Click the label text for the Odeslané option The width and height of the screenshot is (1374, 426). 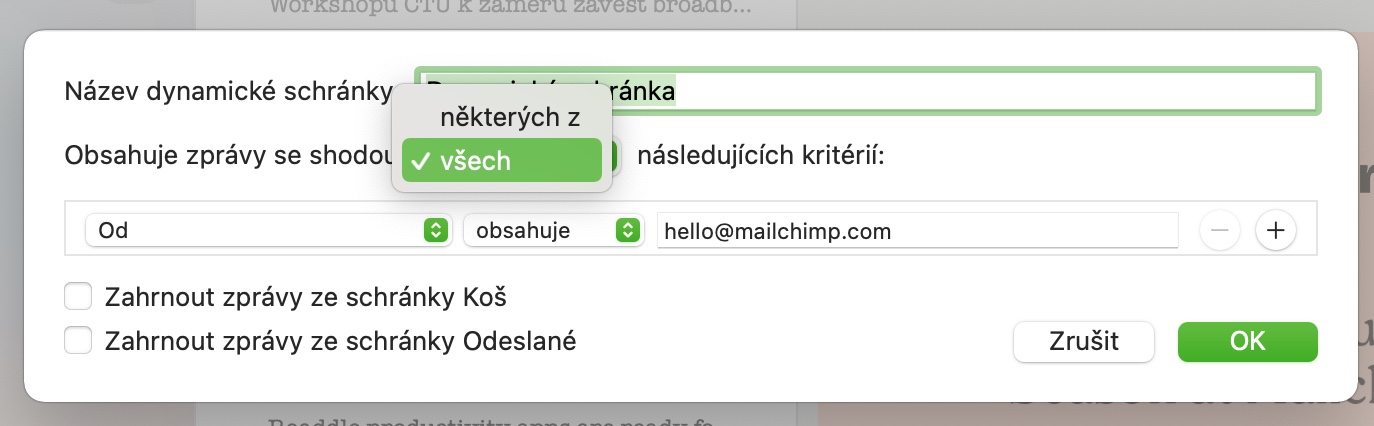click(340, 341)
